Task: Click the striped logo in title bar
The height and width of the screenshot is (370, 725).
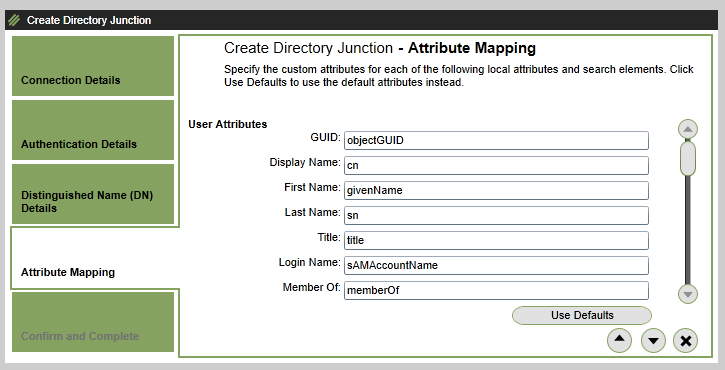Action: [x=15, y=20]
